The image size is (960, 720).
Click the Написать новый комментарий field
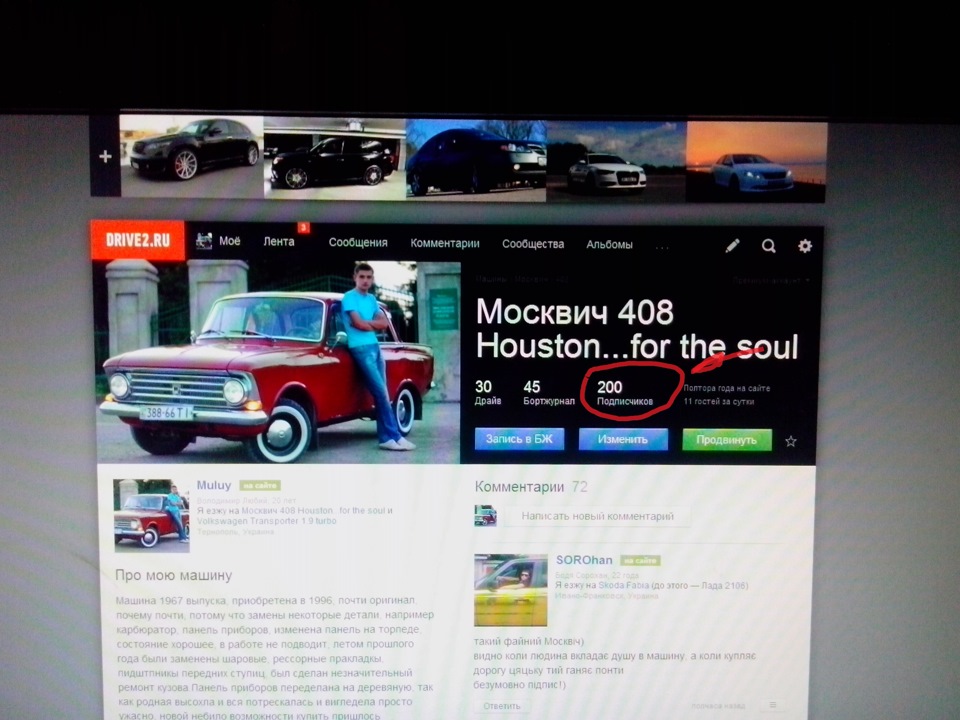pyautogui.click(x=597, y=516)
